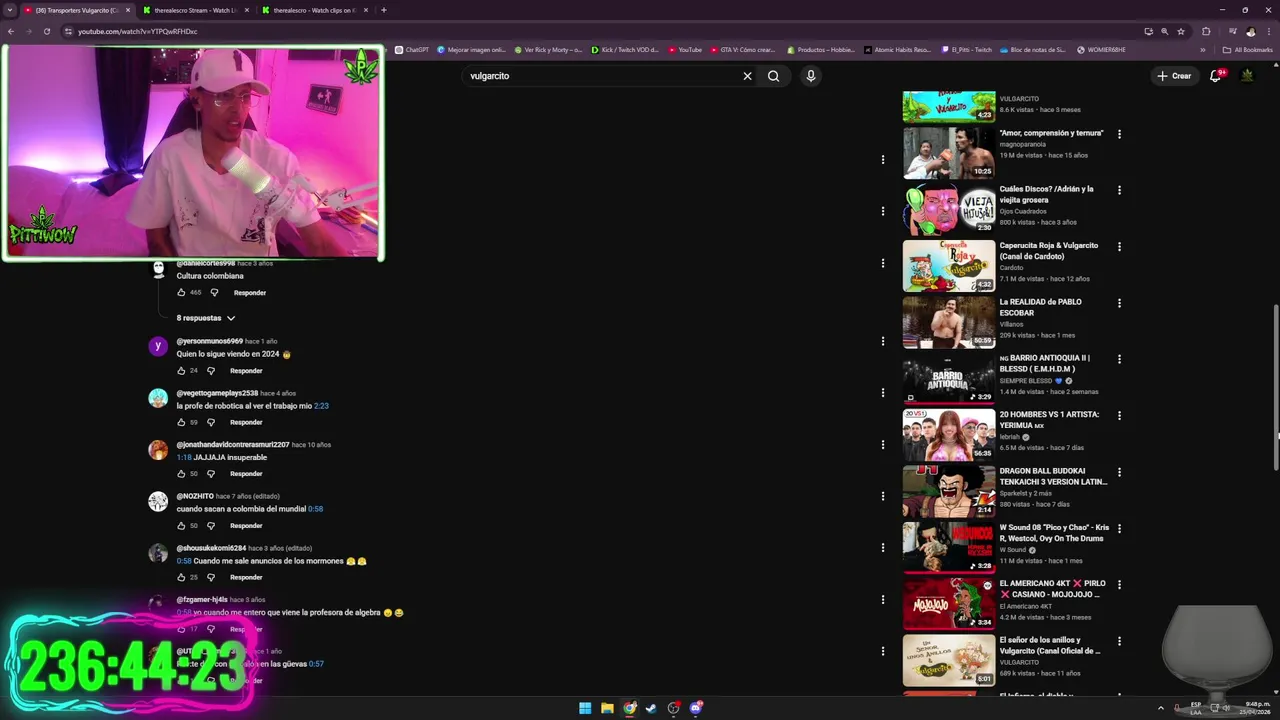Click the 'Crear' button
This screenshot has width=1280, height=720.
tap(1174, 76)
